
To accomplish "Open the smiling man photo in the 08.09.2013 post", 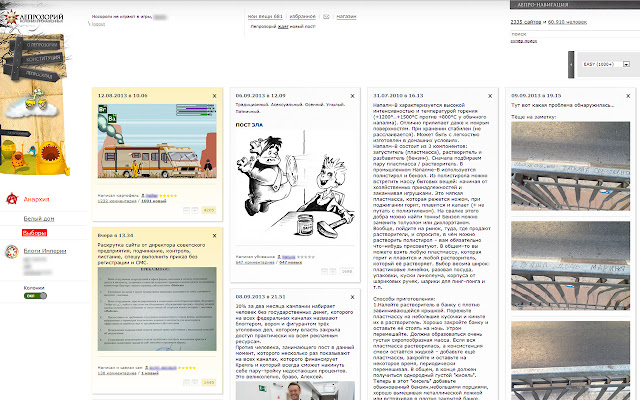I will [x=295, y=391].
